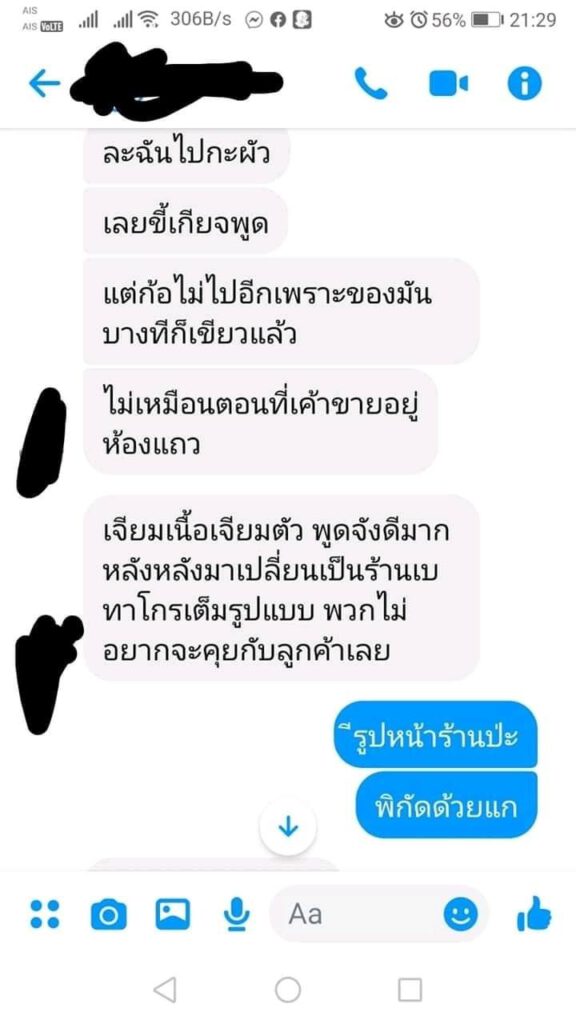Open the camera in message bar
This screenshot has width=576, height=1024.
click(x=108, y=914)
